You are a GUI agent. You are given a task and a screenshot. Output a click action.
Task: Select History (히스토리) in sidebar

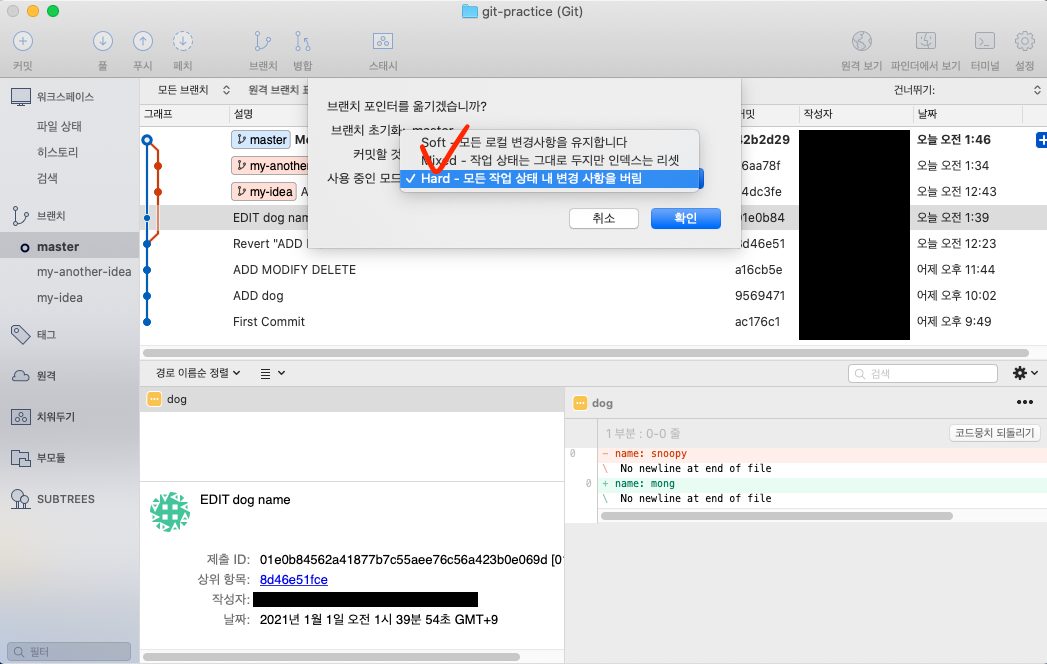click(57, 152)
